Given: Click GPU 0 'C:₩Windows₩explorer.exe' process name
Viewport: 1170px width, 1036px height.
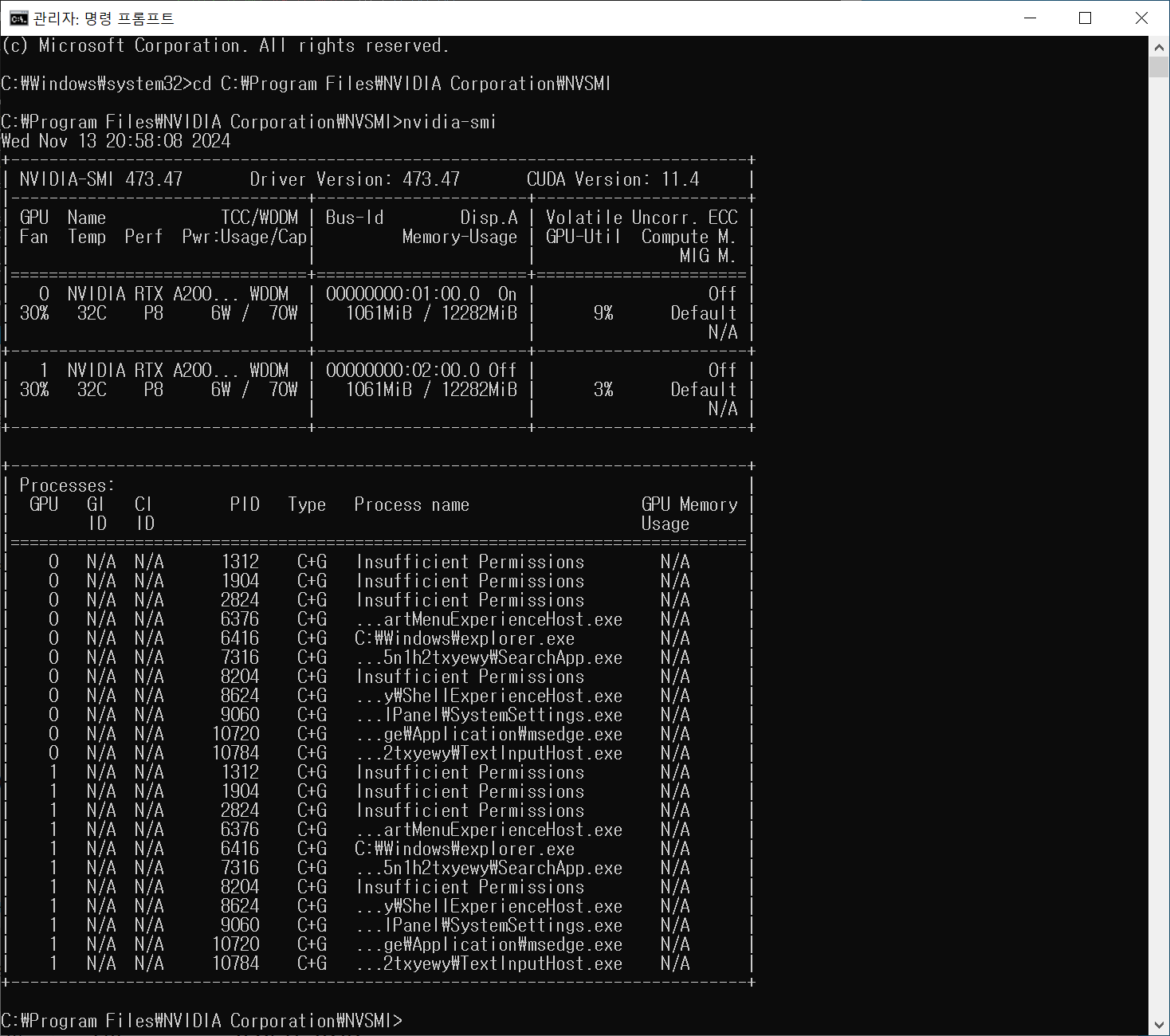Looking at the screenshot, I should (x=465, y=638).
